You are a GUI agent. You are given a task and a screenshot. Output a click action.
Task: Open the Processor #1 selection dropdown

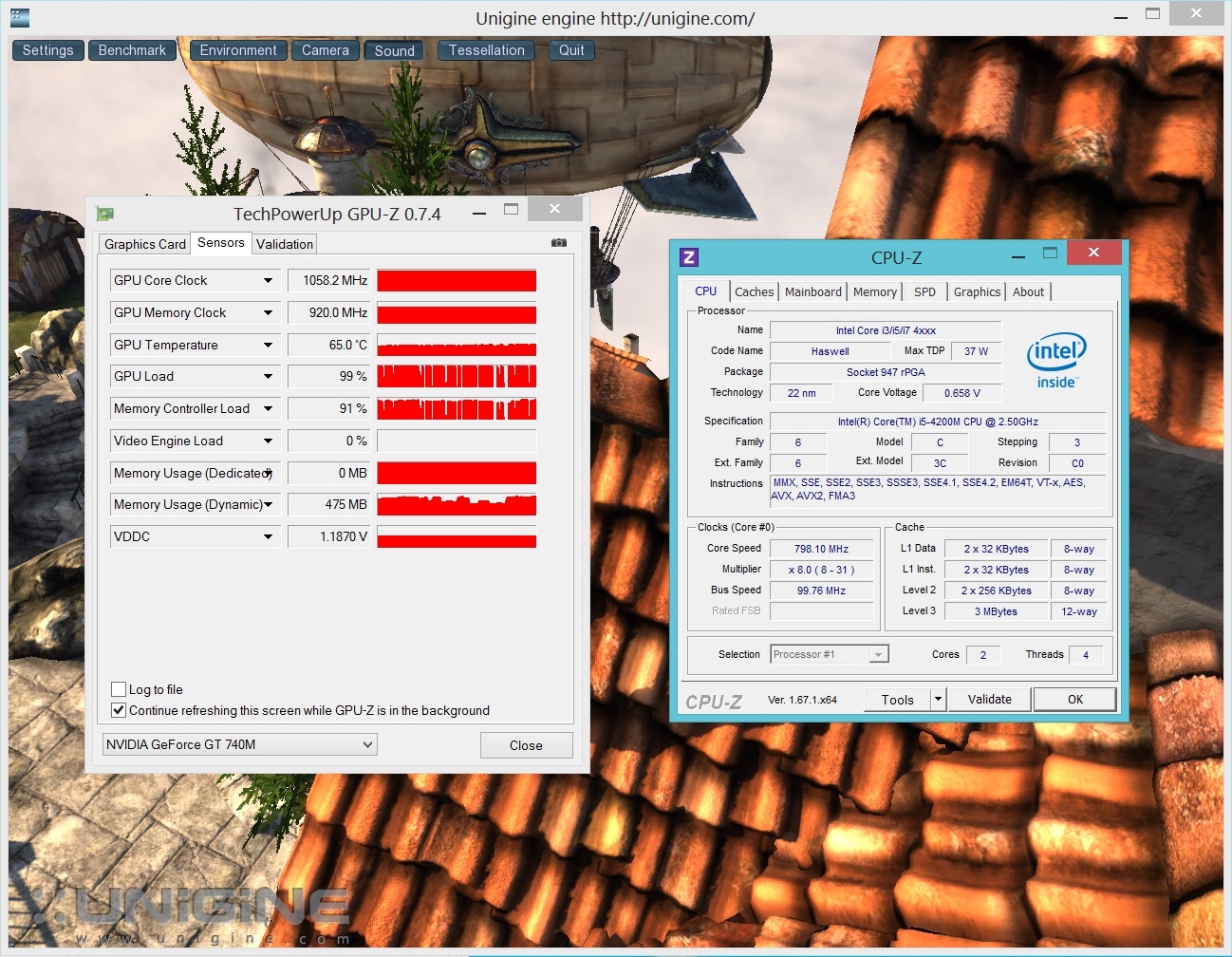[830, 654]
